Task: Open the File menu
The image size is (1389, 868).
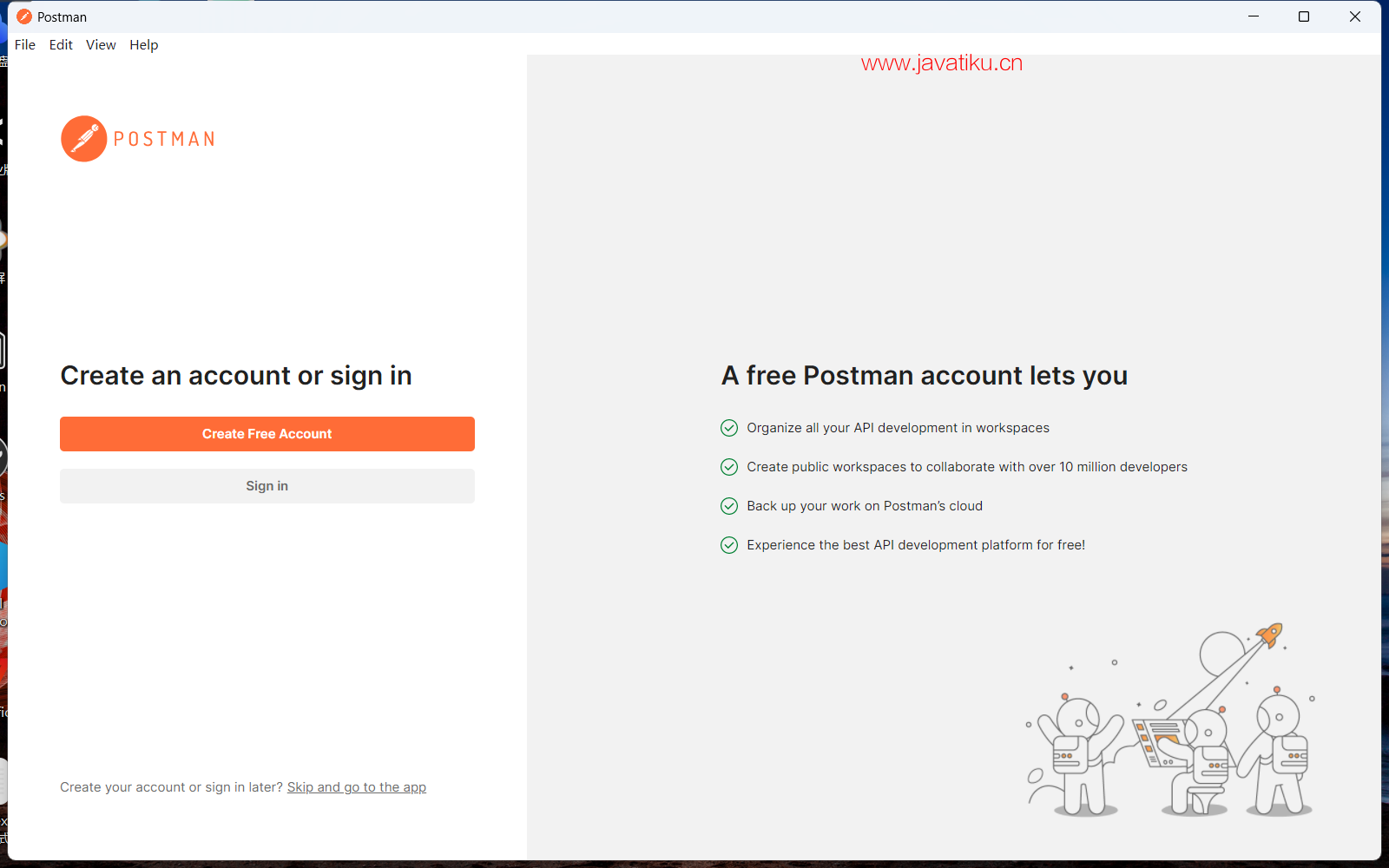Action: click(25, 45)
